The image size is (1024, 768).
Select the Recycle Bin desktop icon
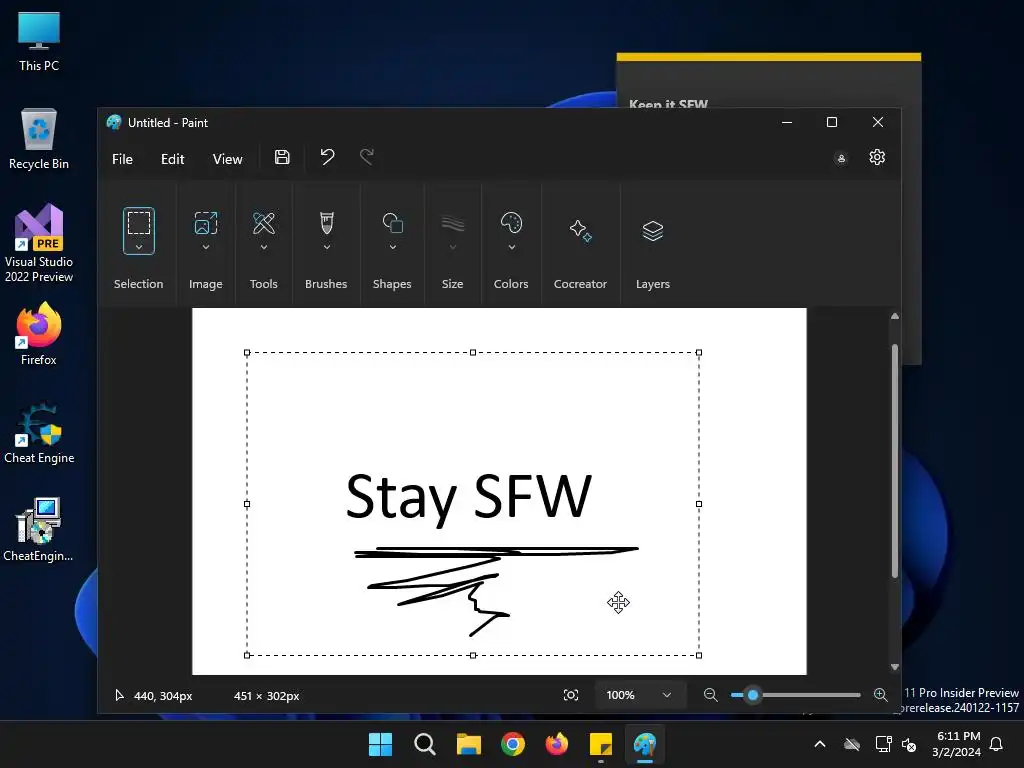click(39, 138)
